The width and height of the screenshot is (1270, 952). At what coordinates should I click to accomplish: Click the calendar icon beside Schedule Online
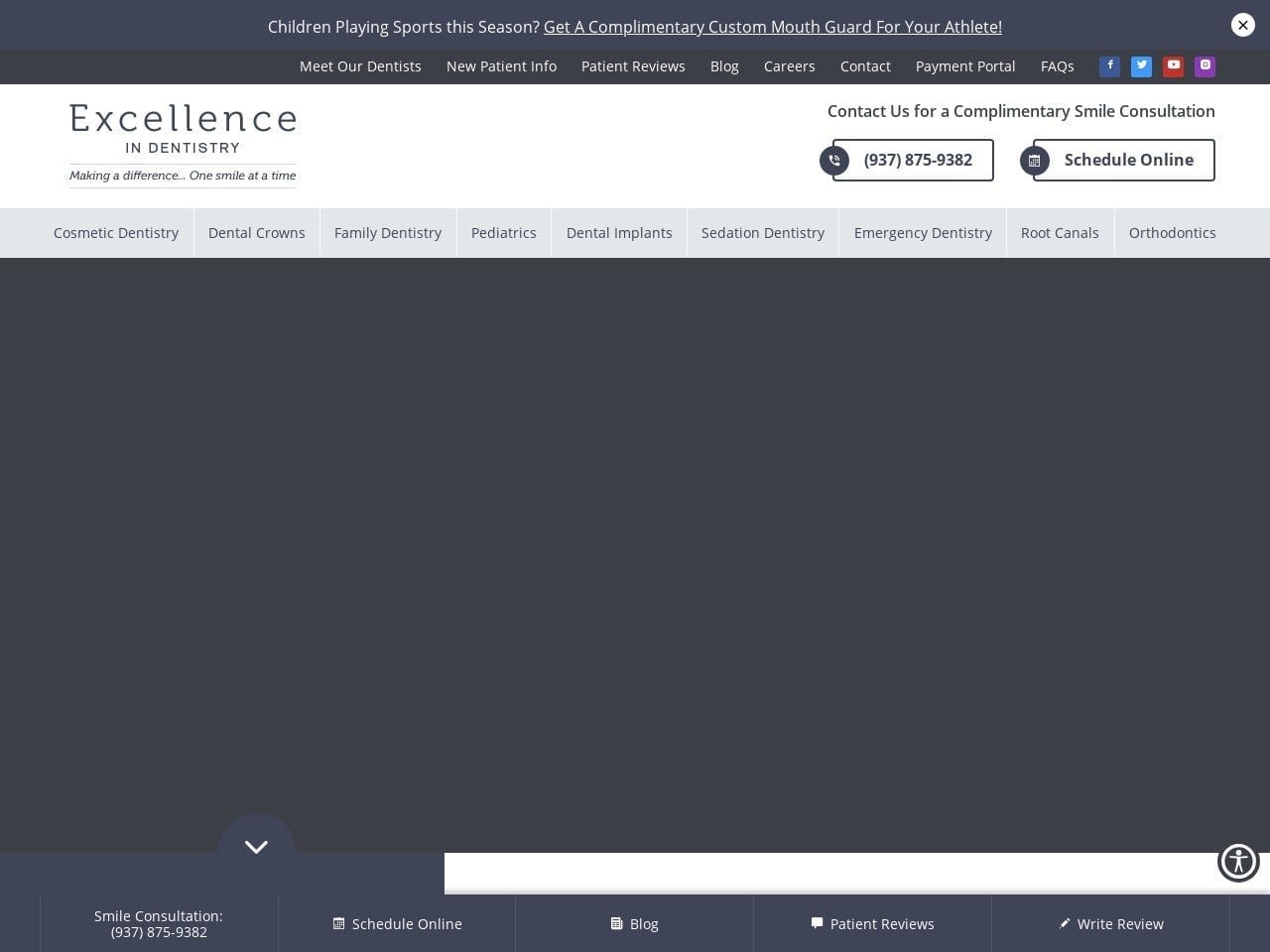click(1035, 161)
